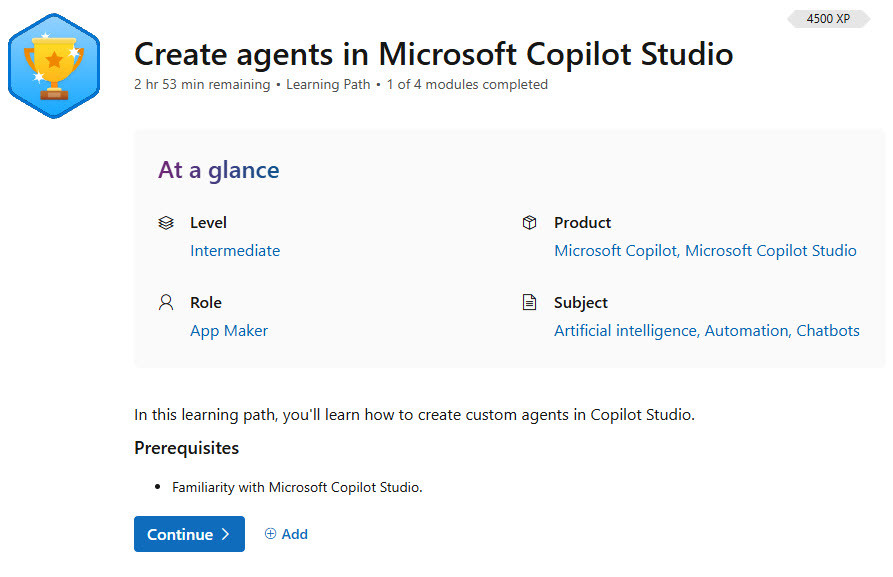Click the 'Create agents in Microsoft Copilot Studio' title
Screen dimensions: 893x577
pos(433,54)
